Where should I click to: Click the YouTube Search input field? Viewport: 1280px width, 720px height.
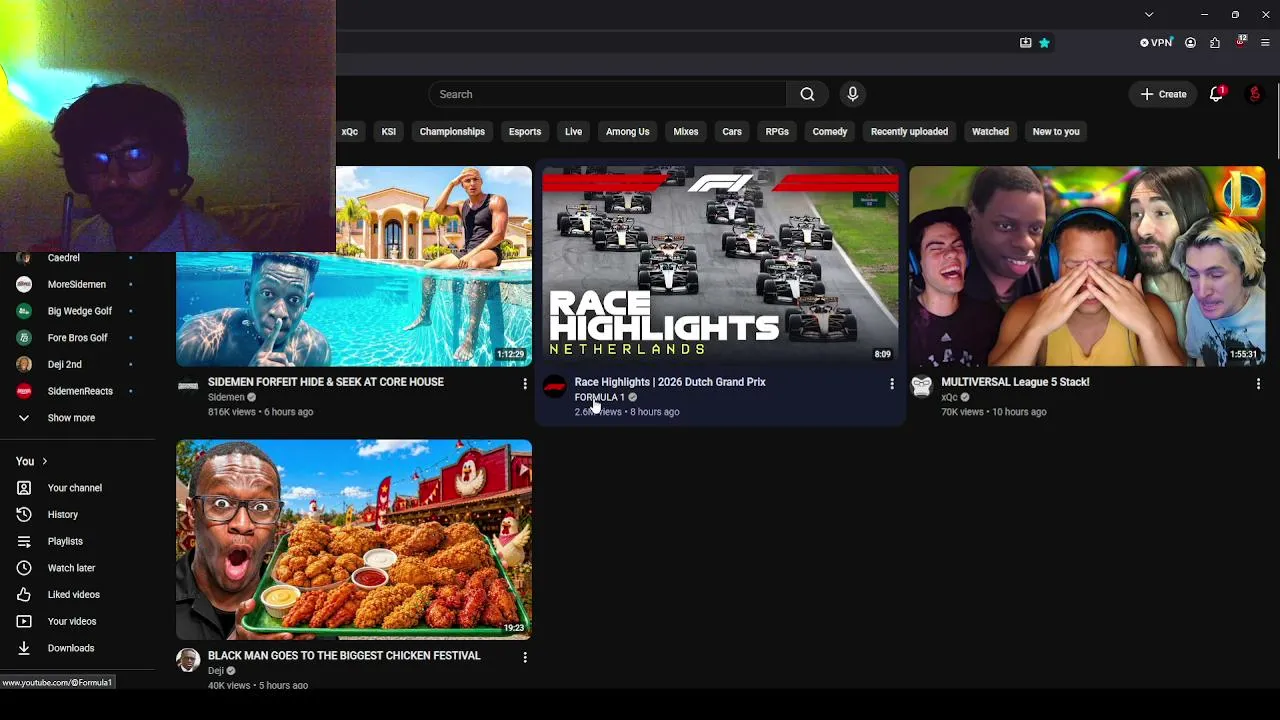click(x=608, y=94)
